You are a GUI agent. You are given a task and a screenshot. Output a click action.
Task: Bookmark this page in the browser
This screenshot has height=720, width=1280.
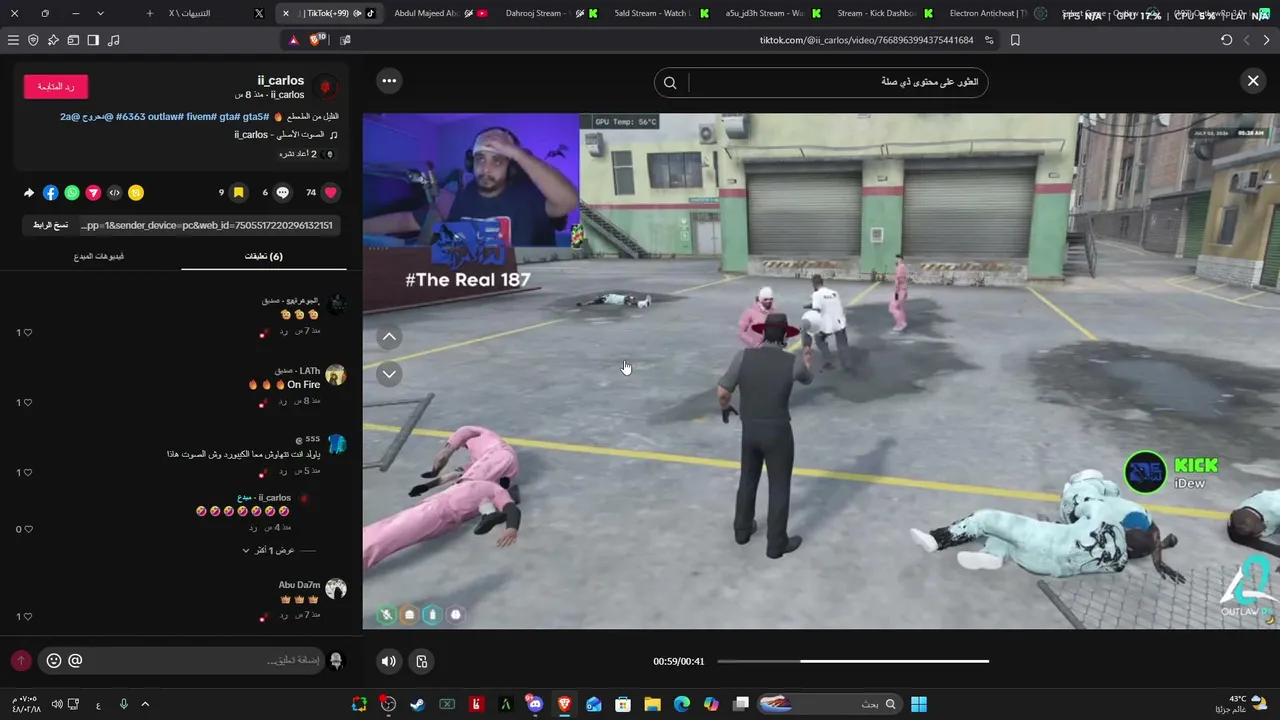pos(1015,40)
